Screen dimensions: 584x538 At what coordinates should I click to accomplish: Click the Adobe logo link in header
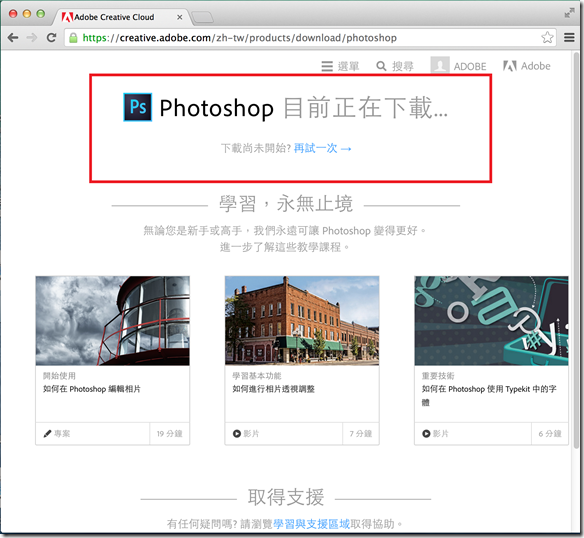point(526,66)
